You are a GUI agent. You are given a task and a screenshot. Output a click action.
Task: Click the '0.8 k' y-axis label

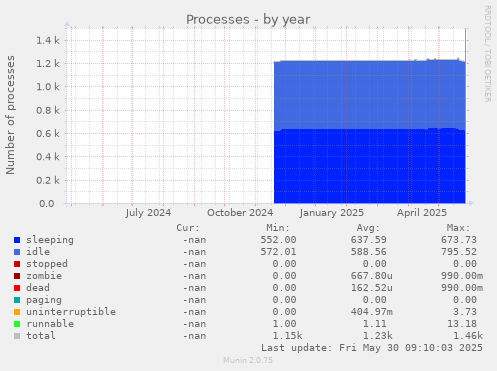(48, 110)
